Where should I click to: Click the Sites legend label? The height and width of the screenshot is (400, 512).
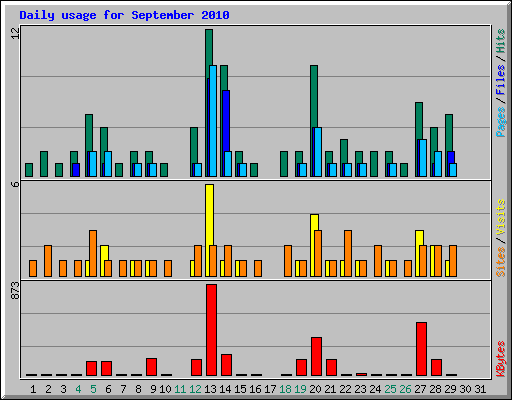[500, 262]
